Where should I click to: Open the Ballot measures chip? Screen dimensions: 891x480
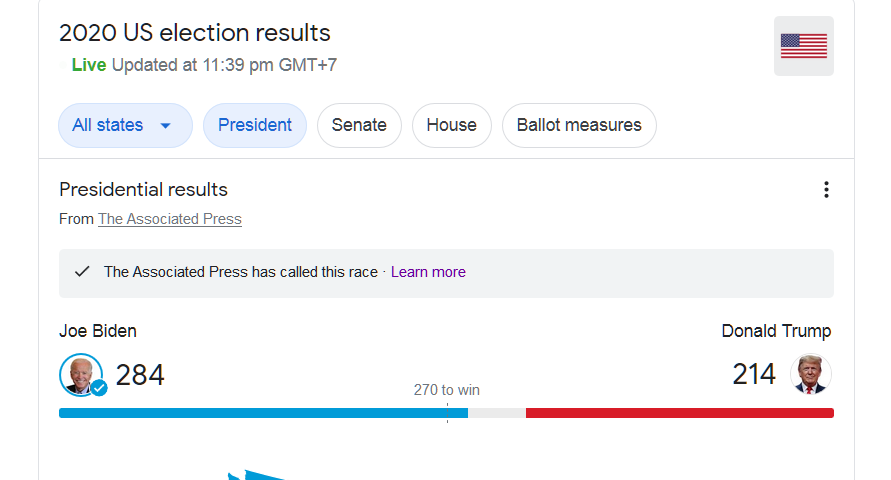pyautogui.click(x=579, y=126)
